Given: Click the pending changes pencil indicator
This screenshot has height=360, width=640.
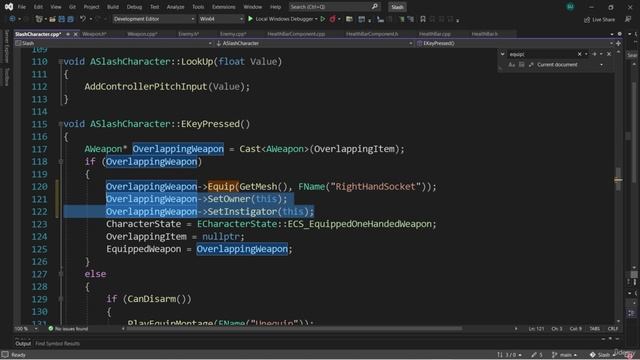Looking at the screenshot, I should click(x=537, y=355).
